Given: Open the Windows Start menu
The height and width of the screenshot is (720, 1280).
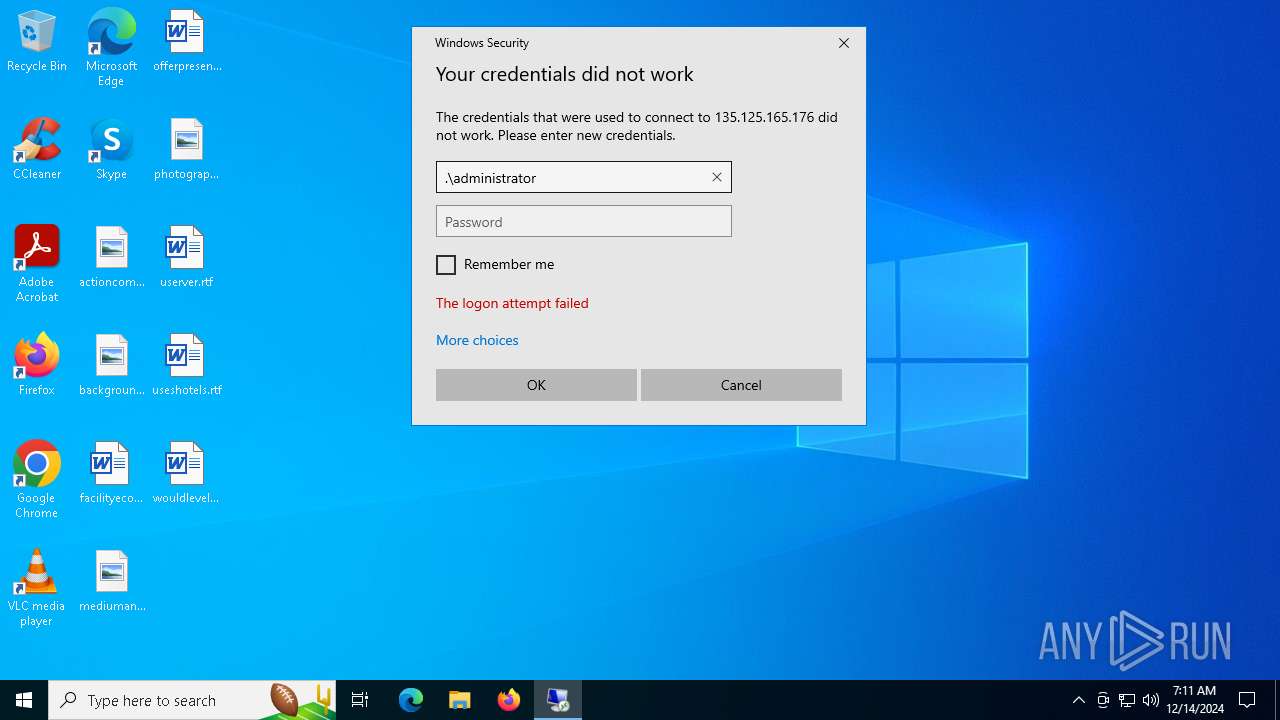Looking at the screenshot, I should tap(24, 700).
